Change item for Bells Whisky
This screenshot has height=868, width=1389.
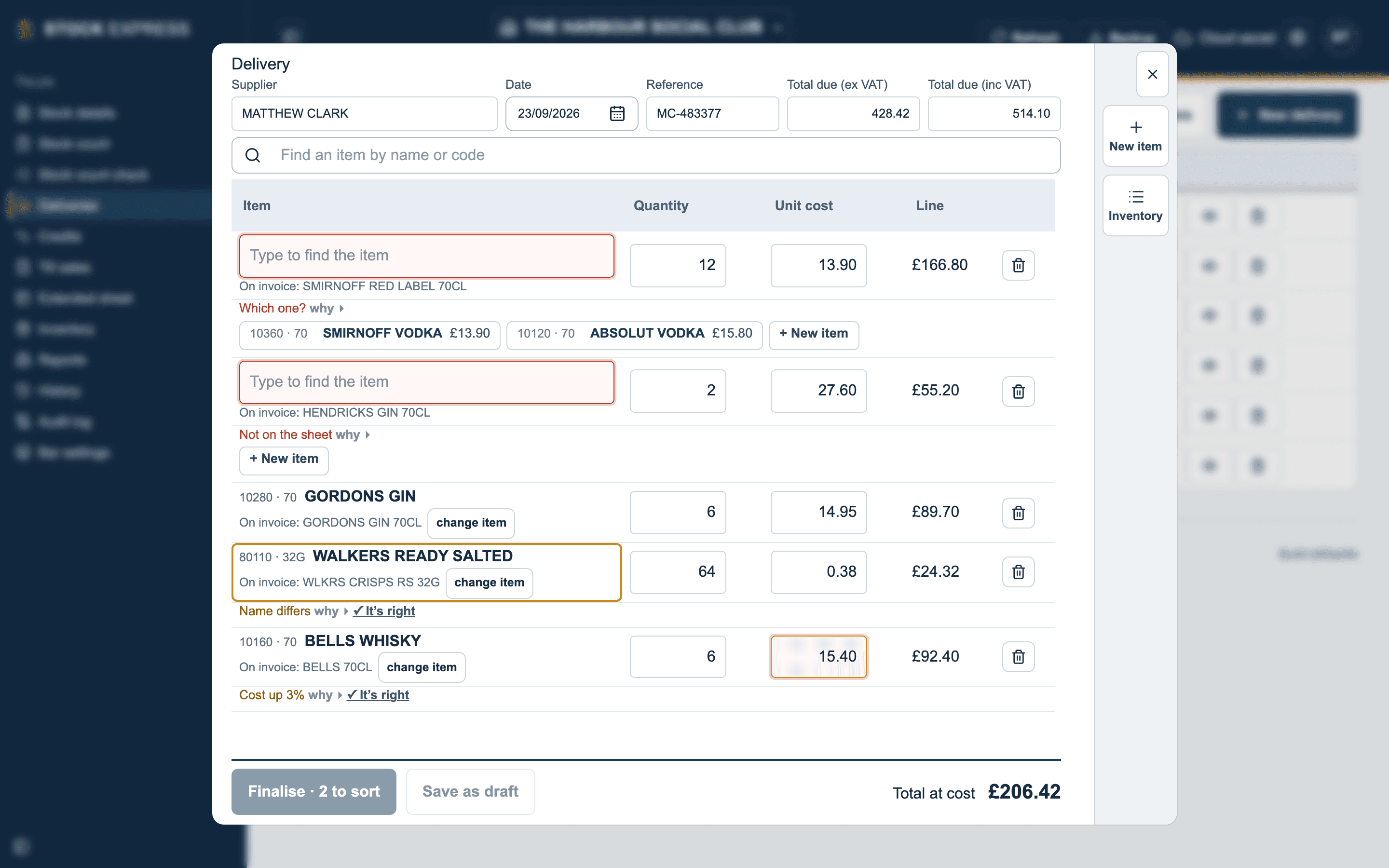422,667
